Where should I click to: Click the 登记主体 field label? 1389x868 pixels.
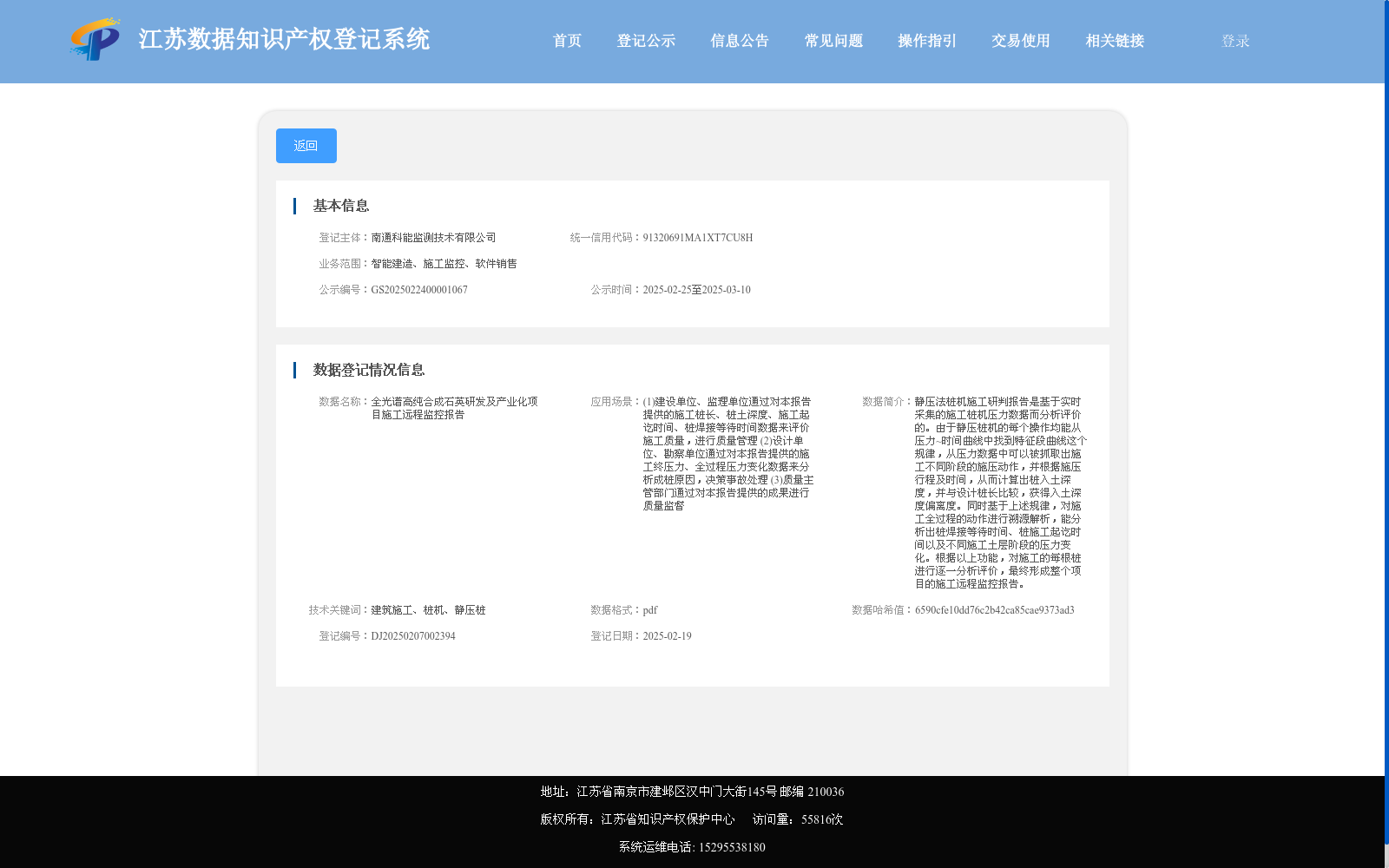pos(345,238)
